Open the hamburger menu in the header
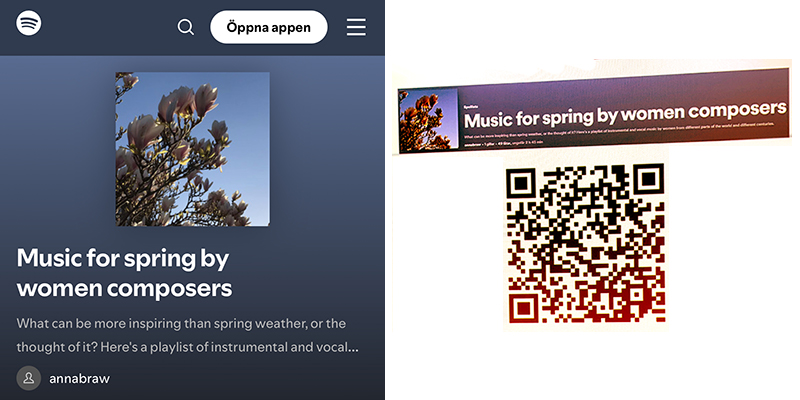Viewport: 800px width, 400px height. click(x=356, y=27)
